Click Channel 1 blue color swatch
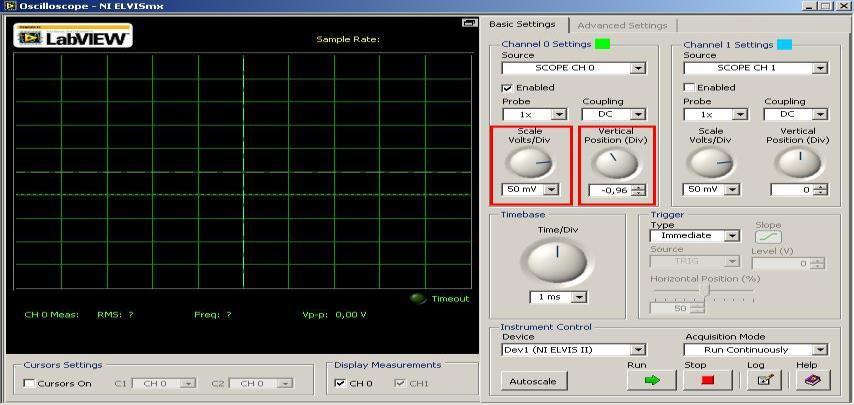Screen dimensions: 854x405 click(x=785, y=44)
